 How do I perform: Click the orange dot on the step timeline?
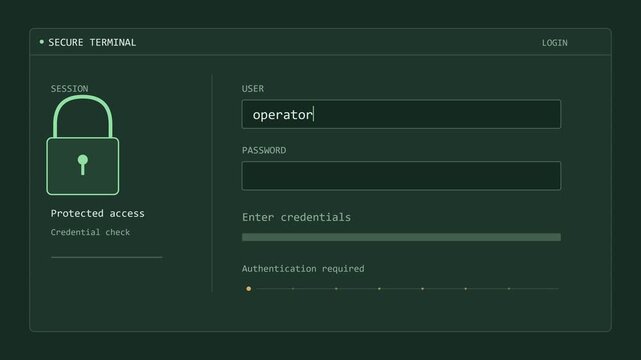(249, 289)
